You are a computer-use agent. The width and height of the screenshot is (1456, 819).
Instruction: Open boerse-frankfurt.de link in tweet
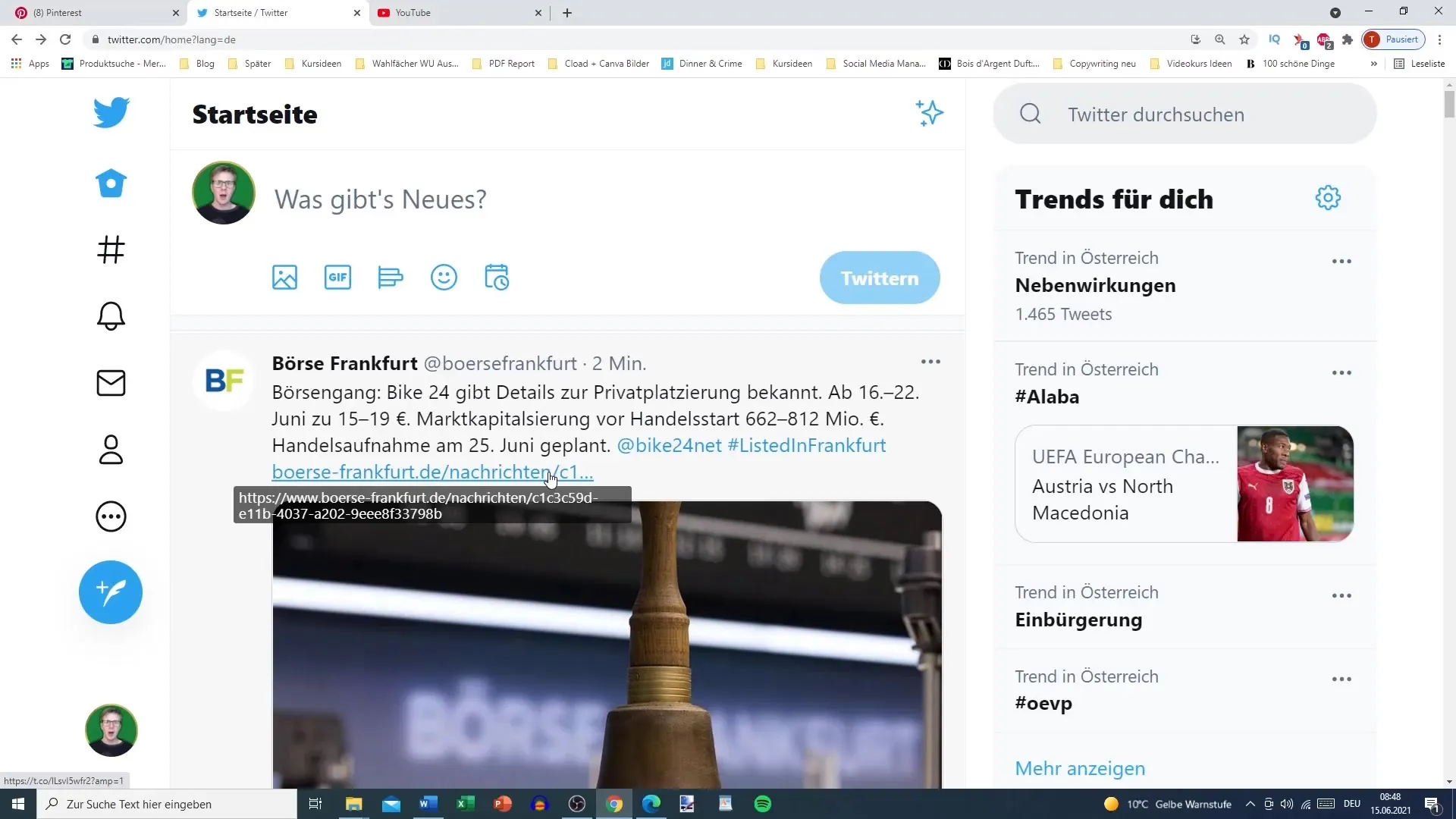coord(432,471)
